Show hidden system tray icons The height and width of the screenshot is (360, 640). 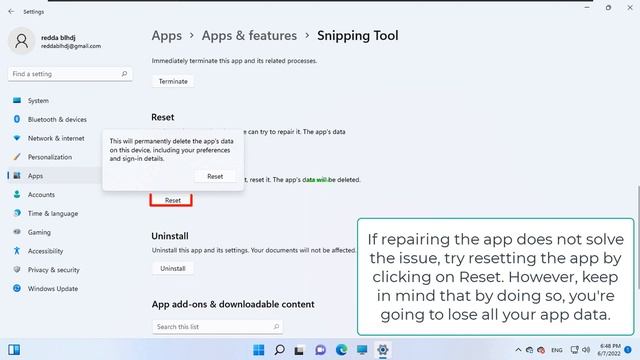pos(518,350)
